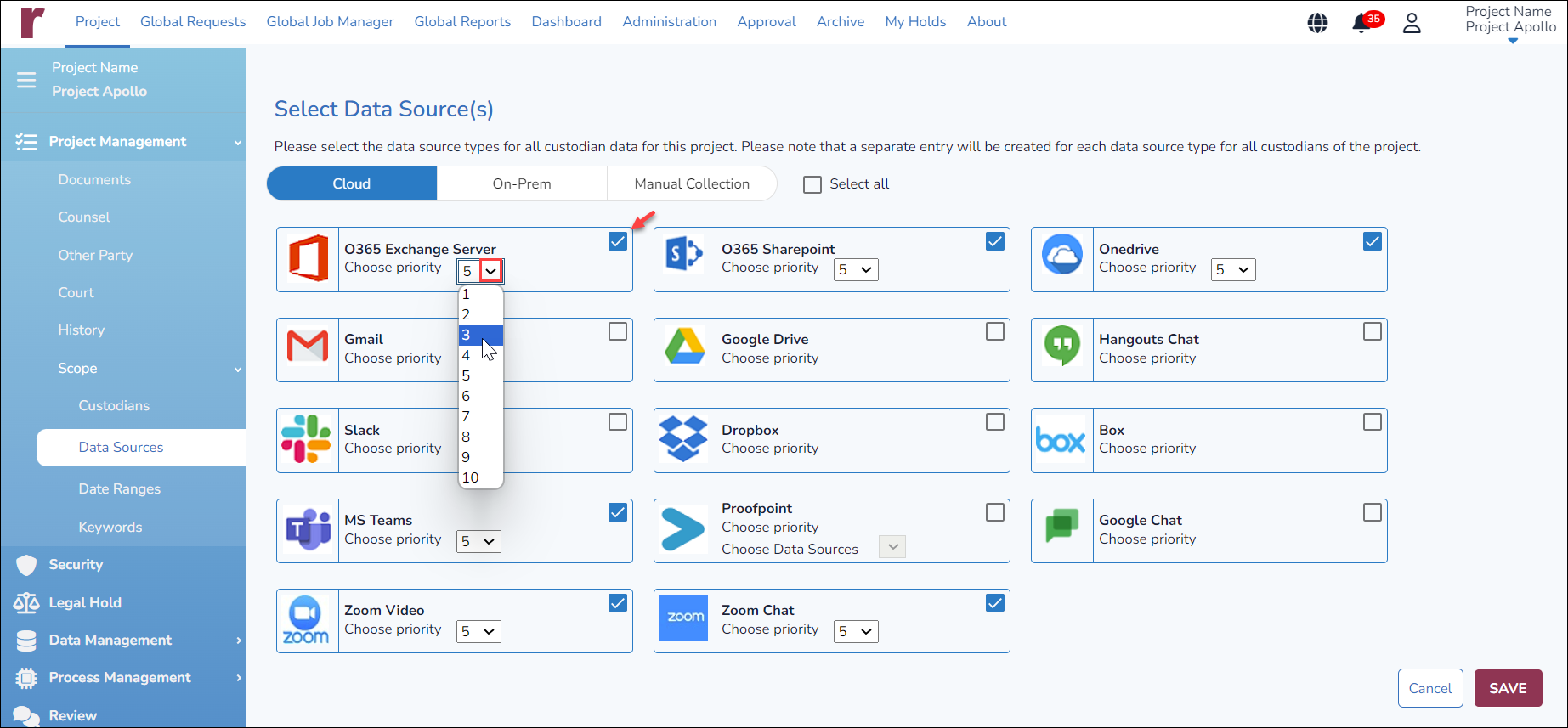
Task: Click the Onedrive cloud logo
Action: tap(1062, 254)
